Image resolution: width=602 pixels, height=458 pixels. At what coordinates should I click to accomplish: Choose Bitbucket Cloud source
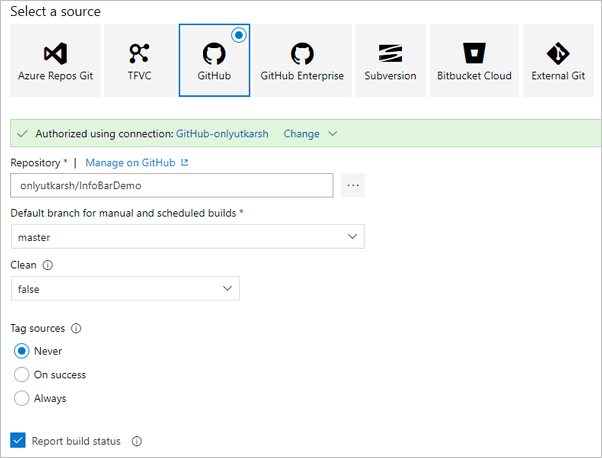pyautogui.click(x=474, y=61)
